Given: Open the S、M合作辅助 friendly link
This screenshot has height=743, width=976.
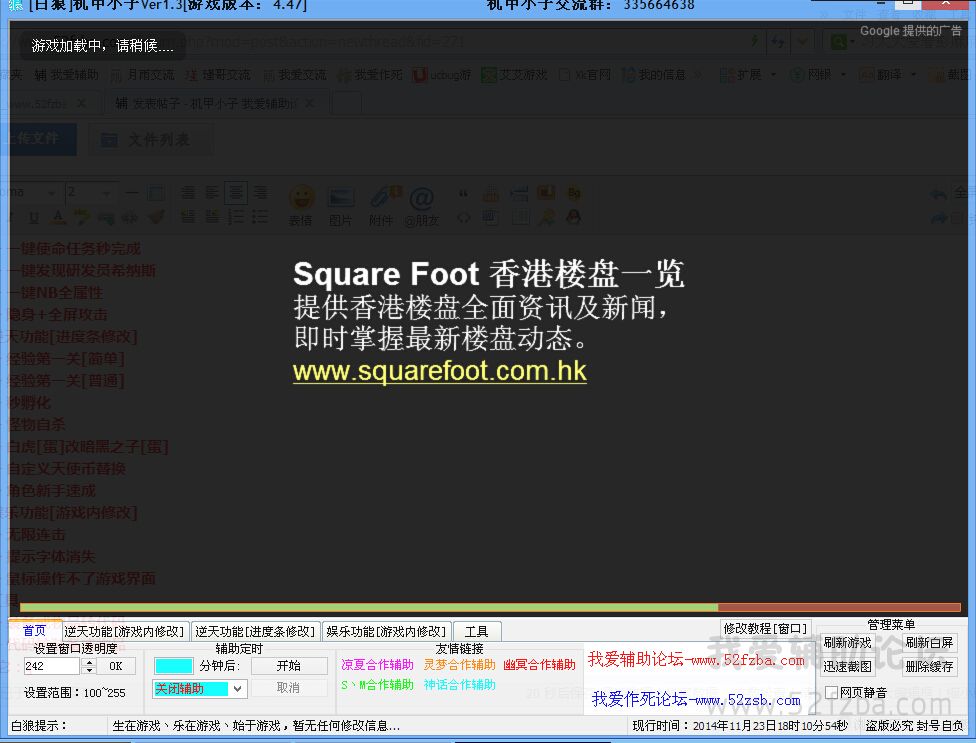Looking at the screenshot, I should pos(377,685).
